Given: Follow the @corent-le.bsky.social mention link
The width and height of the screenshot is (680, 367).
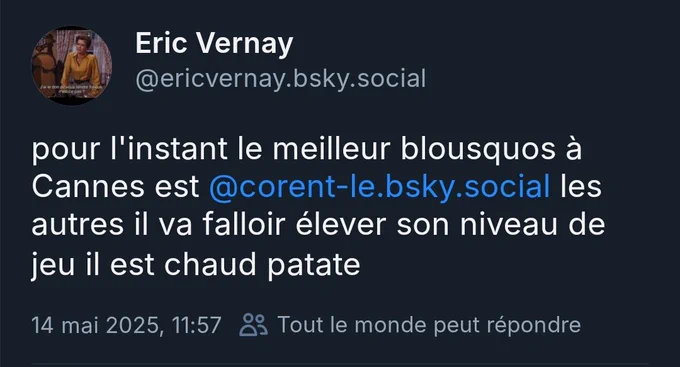Looking at the screenshot, I should pos(379,187).
